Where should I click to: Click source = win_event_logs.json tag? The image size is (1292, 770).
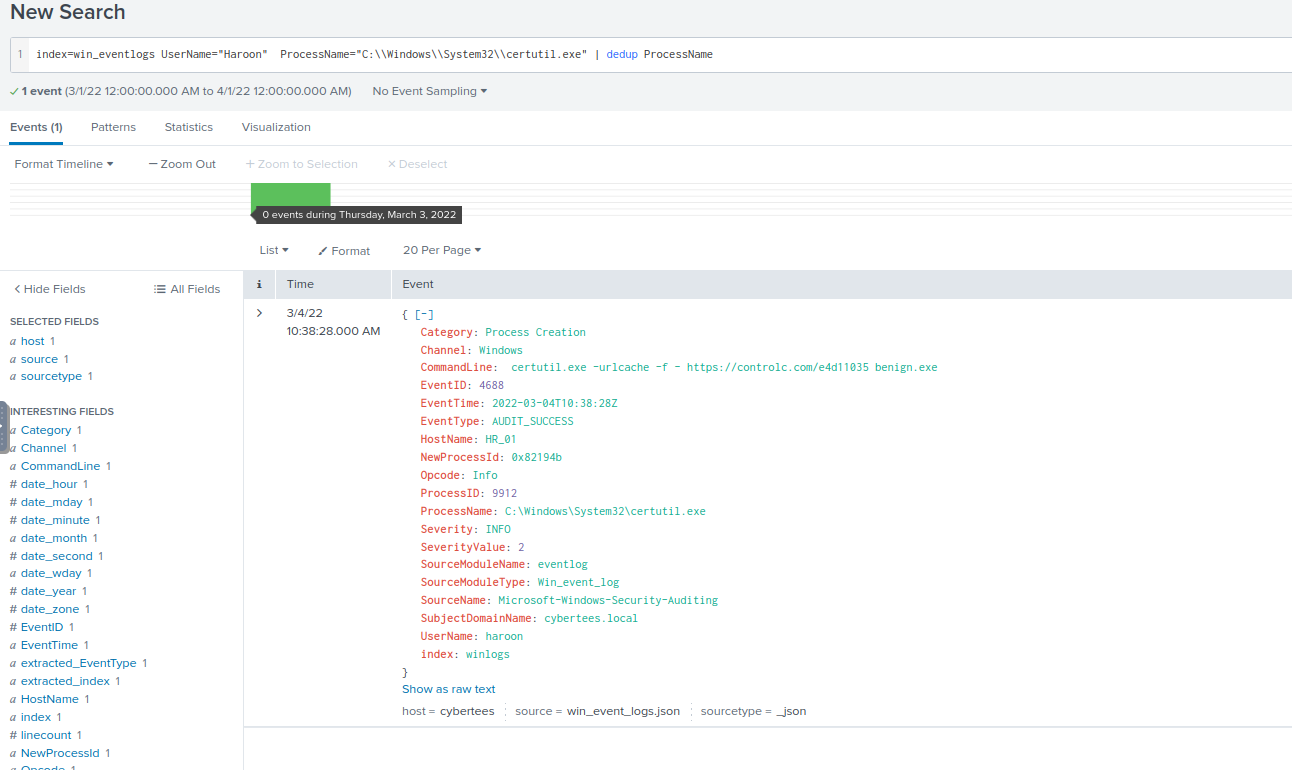[597, 711]
